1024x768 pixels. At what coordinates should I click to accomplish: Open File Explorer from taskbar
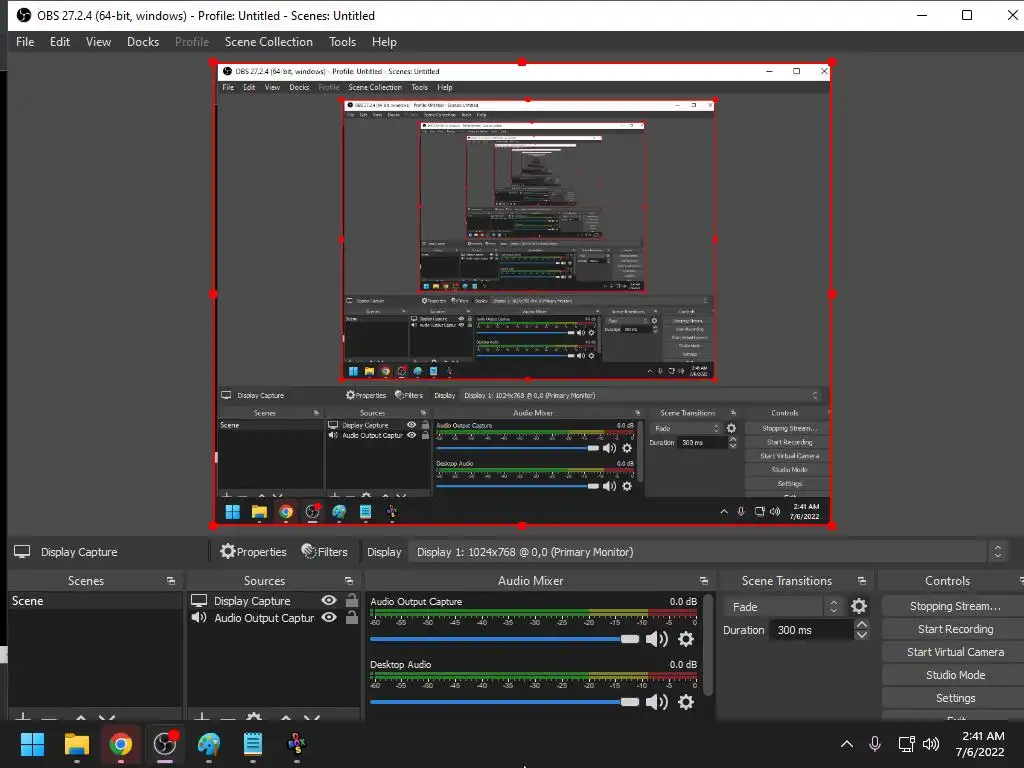[x=76, y=744]
